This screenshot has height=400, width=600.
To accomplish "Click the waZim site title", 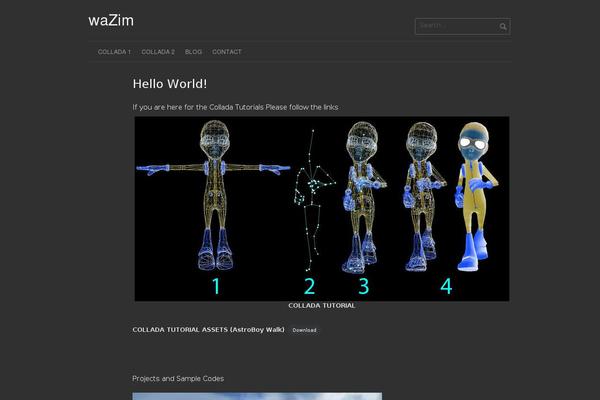I will pyautogui.click(x=111, y=20).
